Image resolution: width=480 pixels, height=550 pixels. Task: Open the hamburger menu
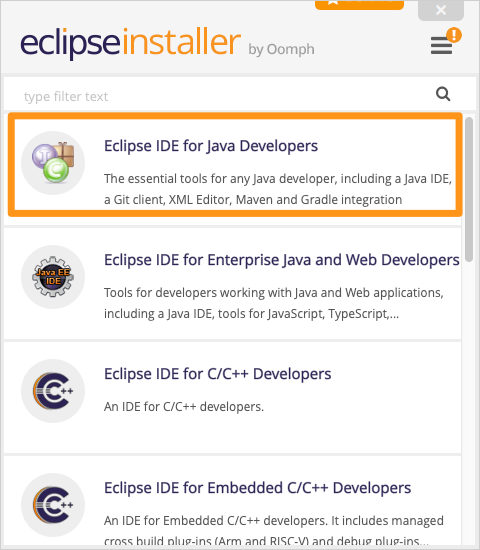point(441,46)
